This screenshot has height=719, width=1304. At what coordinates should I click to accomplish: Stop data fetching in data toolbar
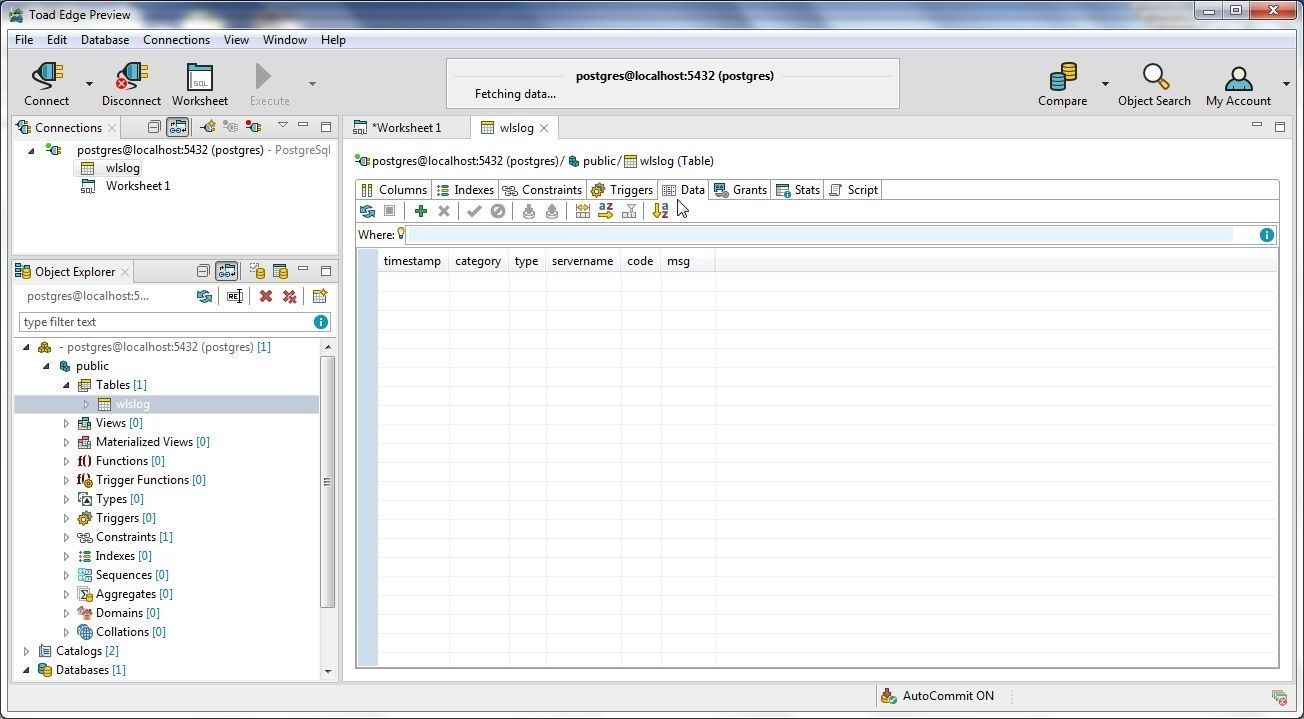coord(390,211)
